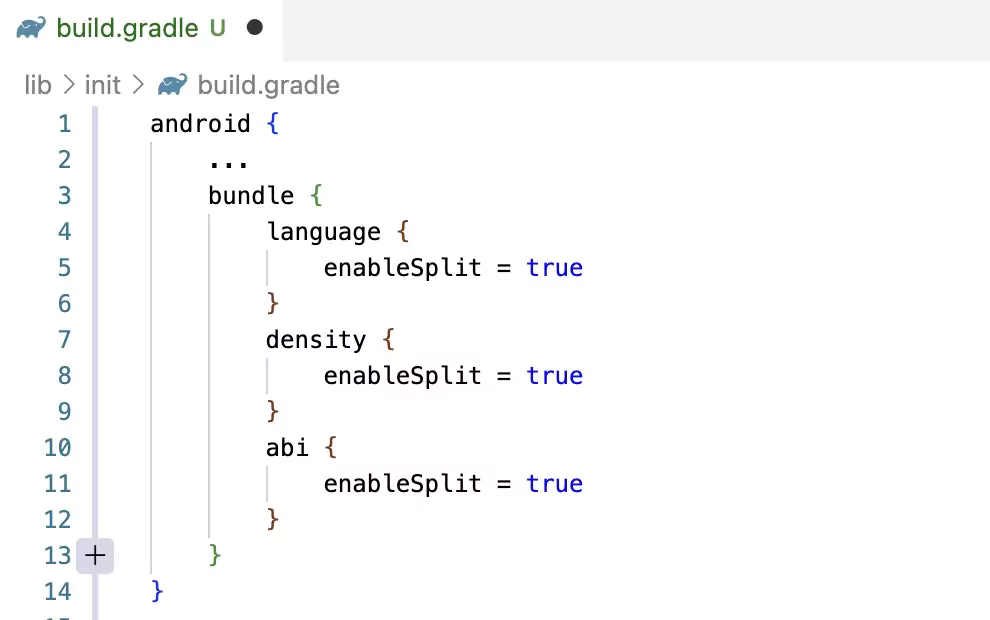
Task: Click the build.gradle breadcrumb item
Action: coord(268,85)
